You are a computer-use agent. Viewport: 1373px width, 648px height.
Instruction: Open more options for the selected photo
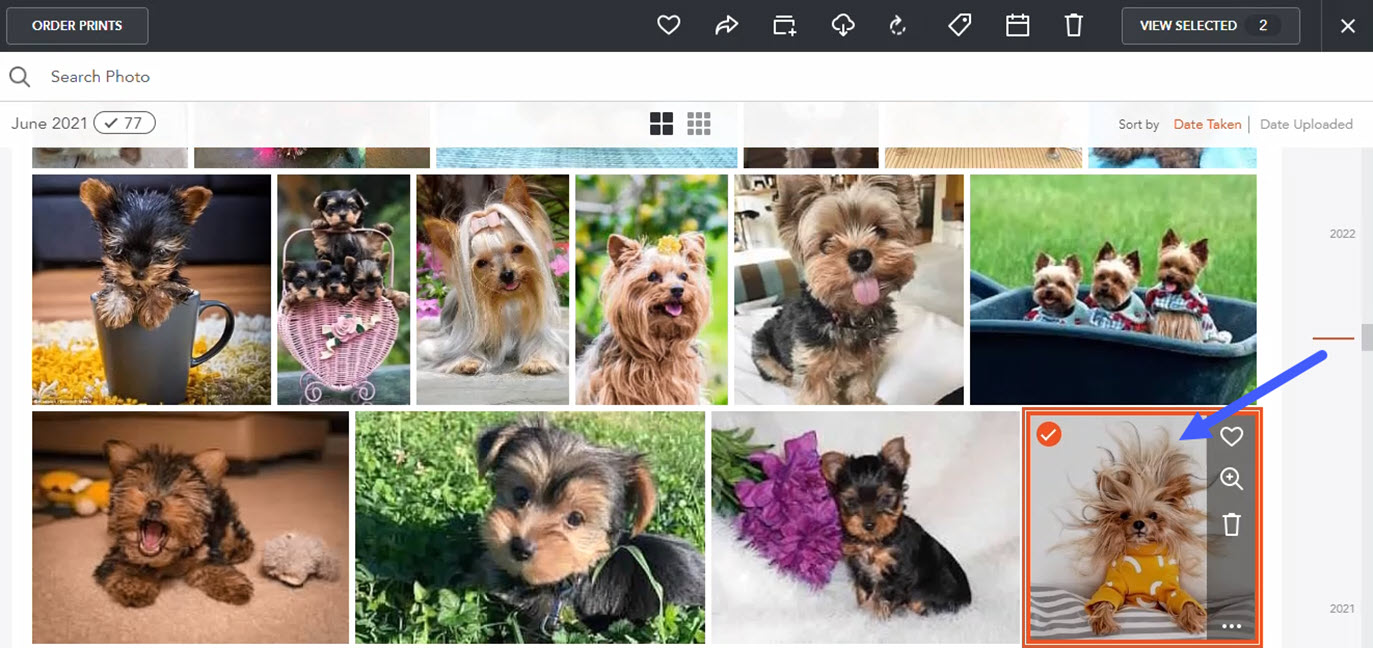[1231, 626]
